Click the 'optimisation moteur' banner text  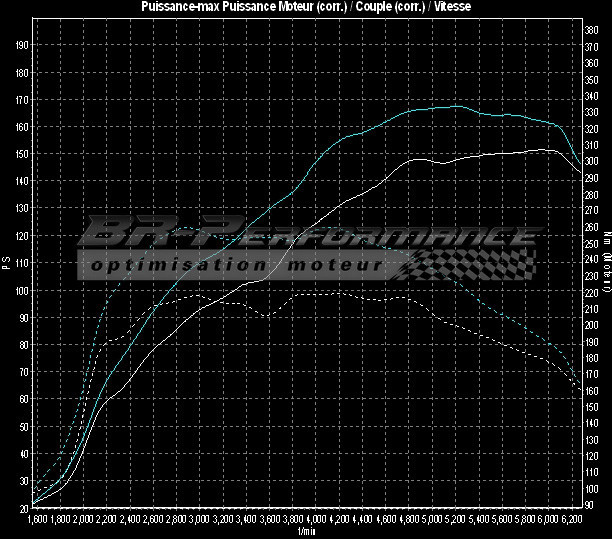click(x=235, y=266)
